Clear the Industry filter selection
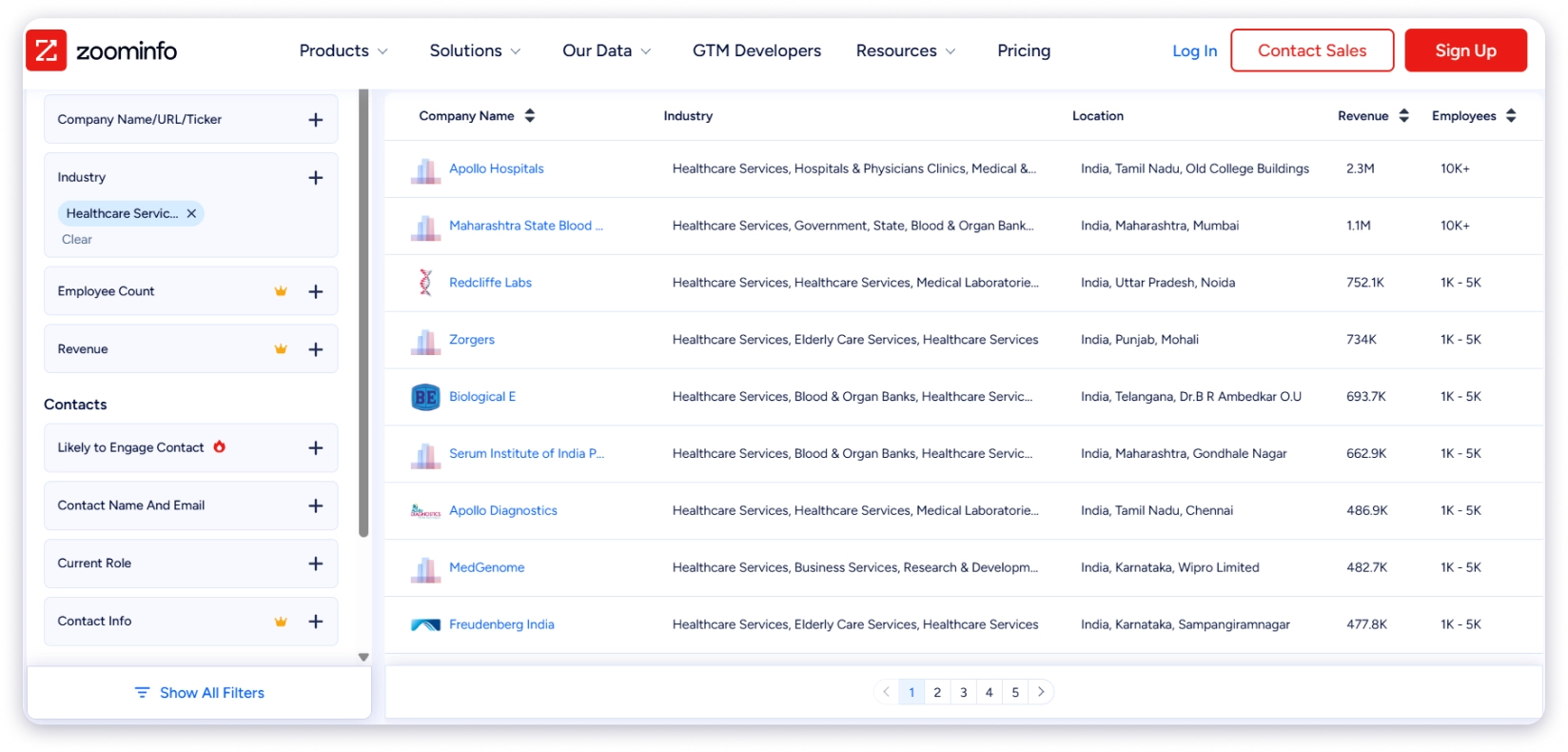 click(x=77, y=240)
